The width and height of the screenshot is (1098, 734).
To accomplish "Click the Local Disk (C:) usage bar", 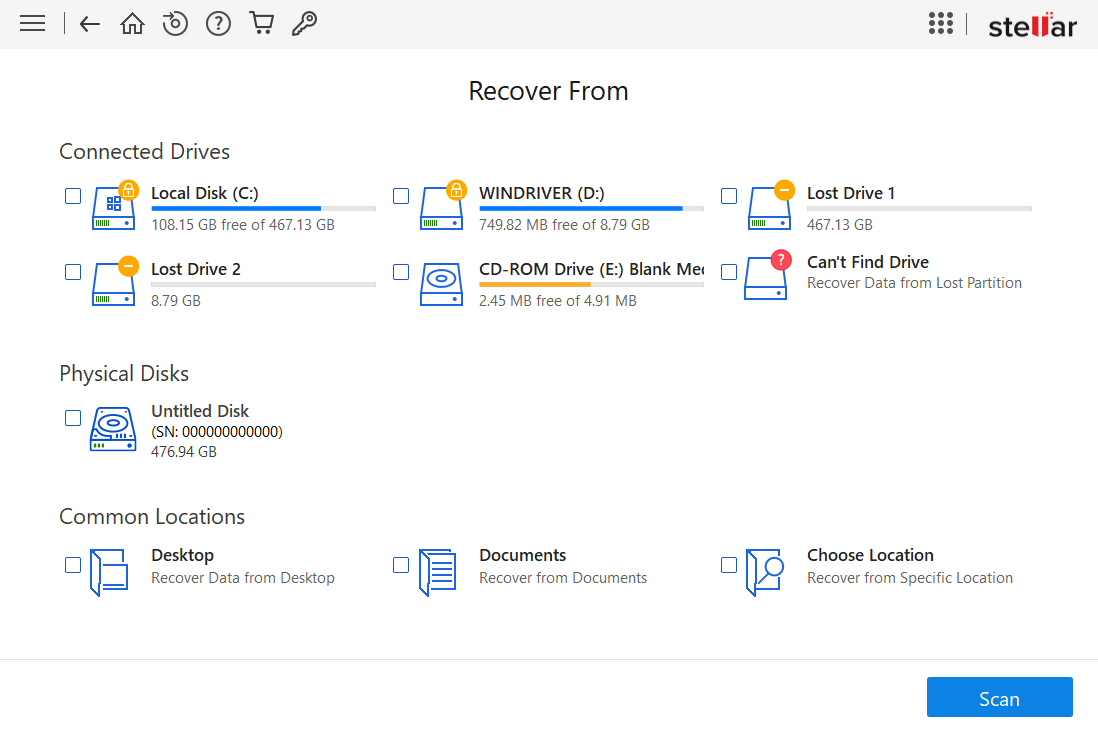I will coord(263,208).
